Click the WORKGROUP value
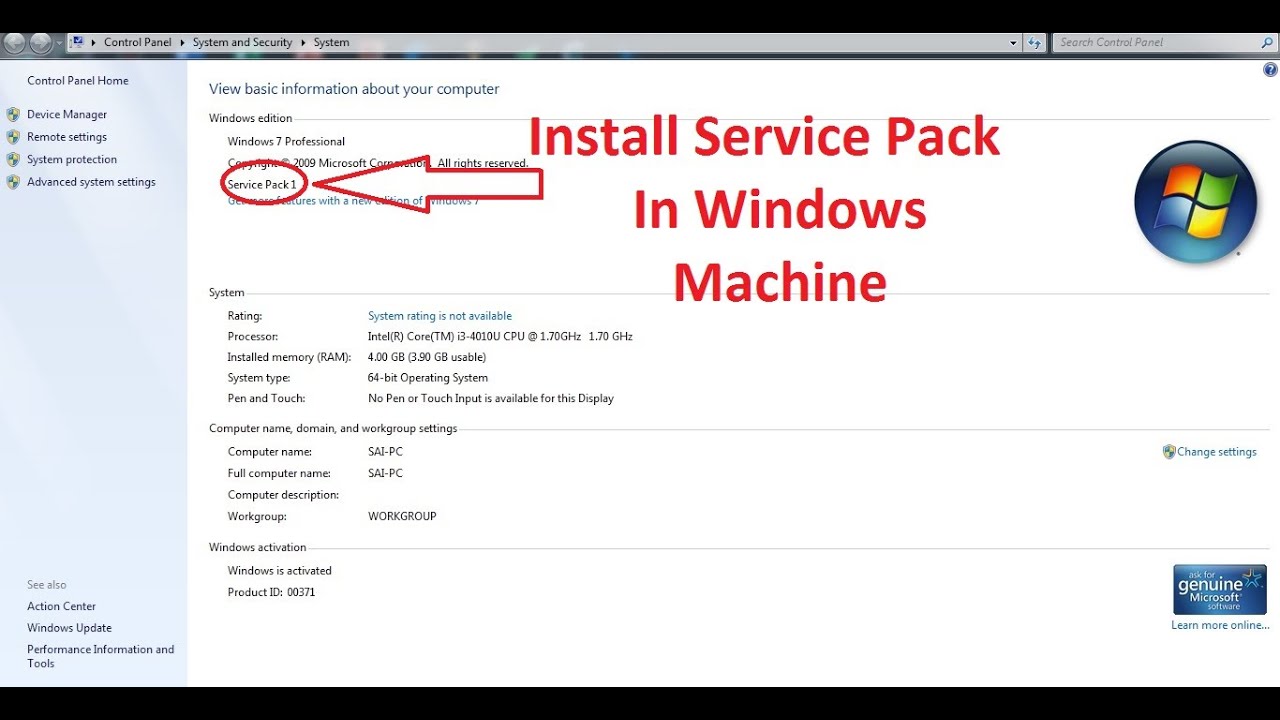Screen dimensions: 1280x720 click(402, 517)
